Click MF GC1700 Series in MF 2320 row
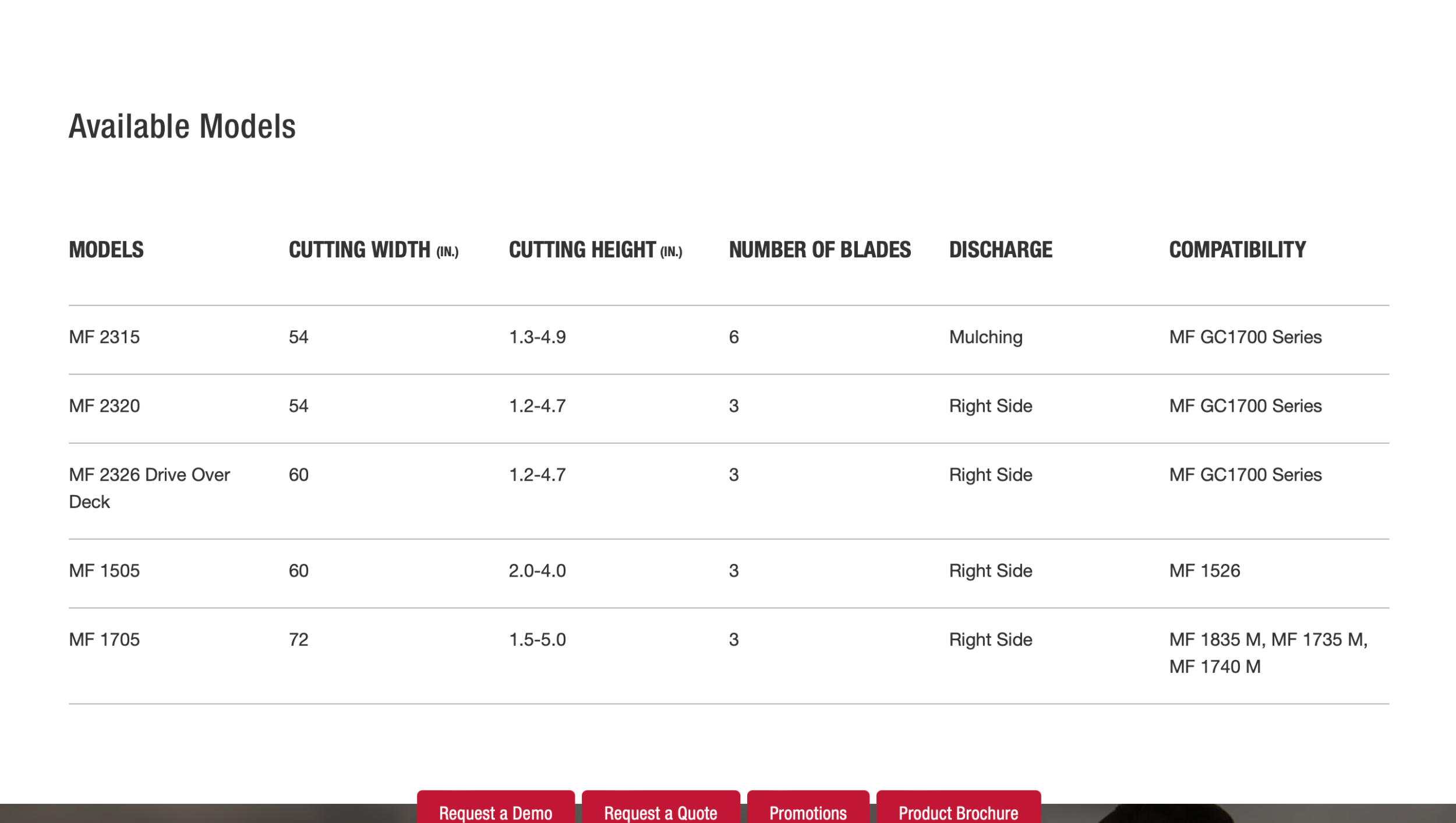 click(x=1245, y=406)
